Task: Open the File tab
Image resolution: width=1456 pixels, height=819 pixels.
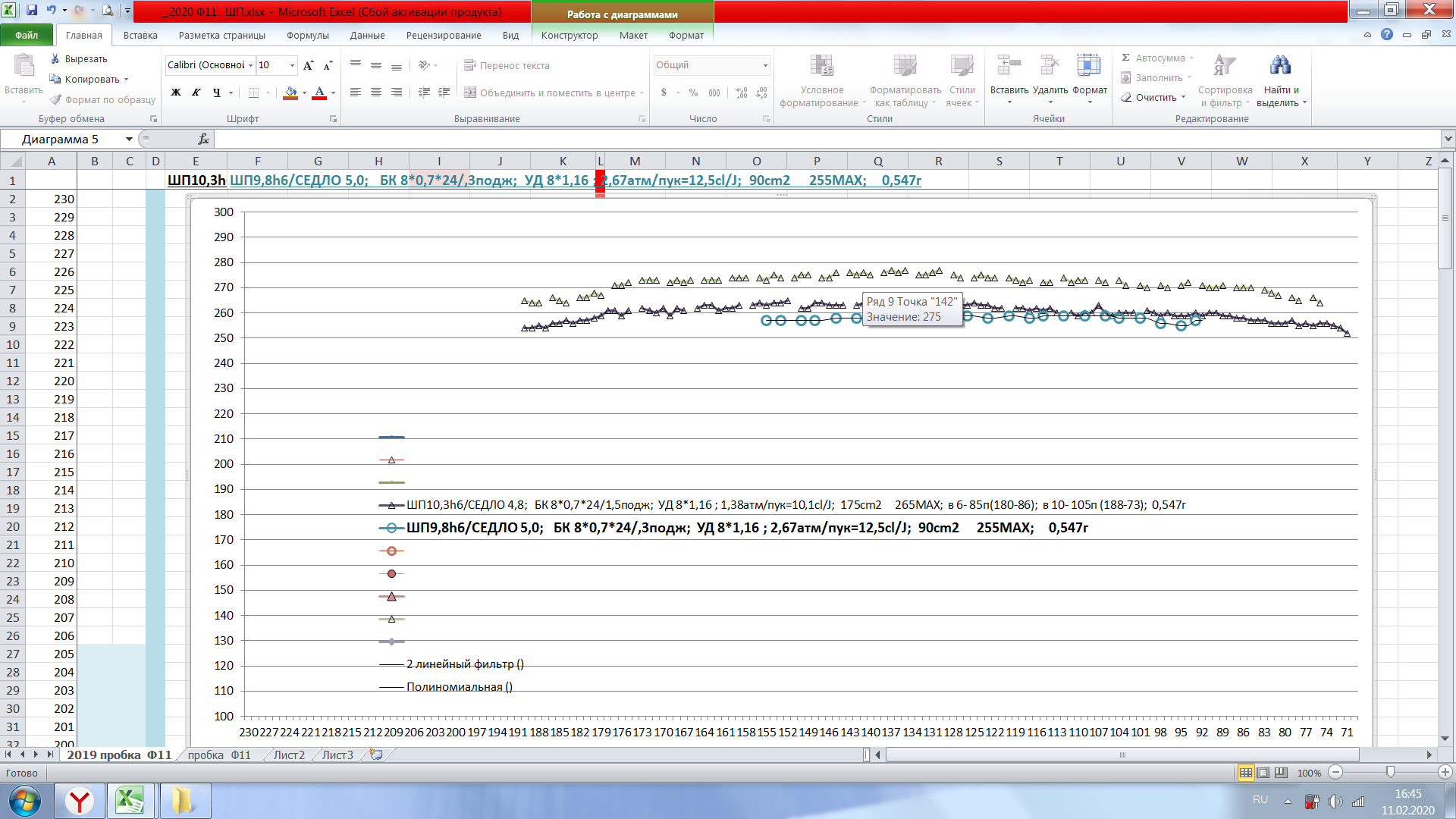Action: coord(27,35)
